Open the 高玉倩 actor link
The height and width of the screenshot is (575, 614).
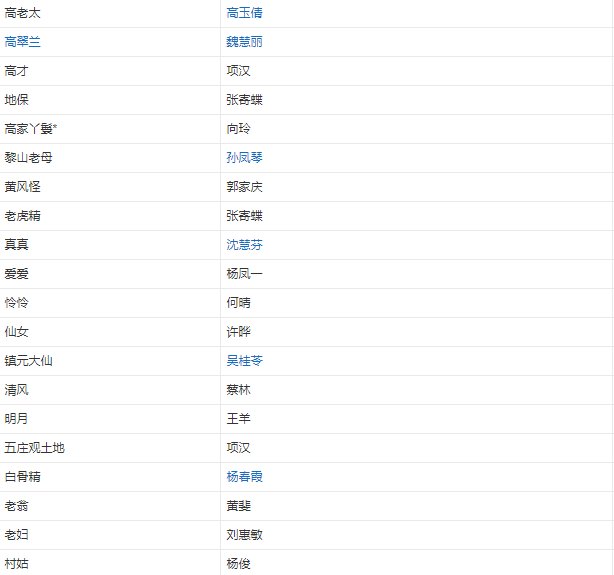(245, 13)
